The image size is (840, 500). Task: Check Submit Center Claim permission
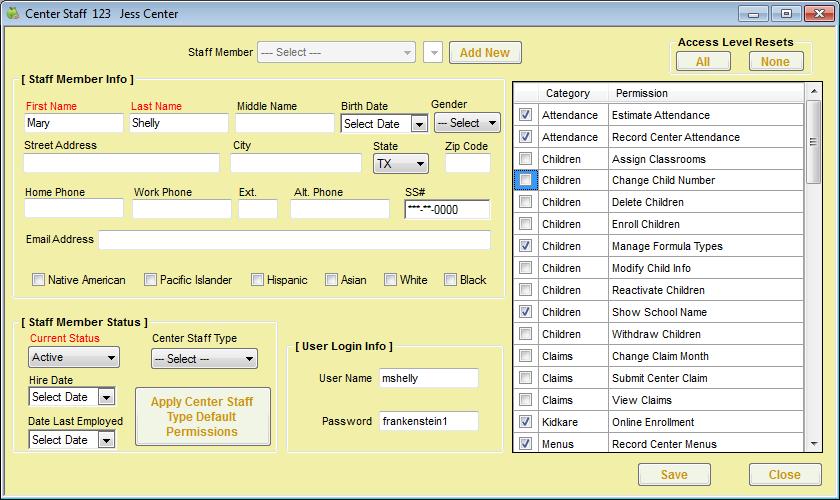(x=526, y=377)
